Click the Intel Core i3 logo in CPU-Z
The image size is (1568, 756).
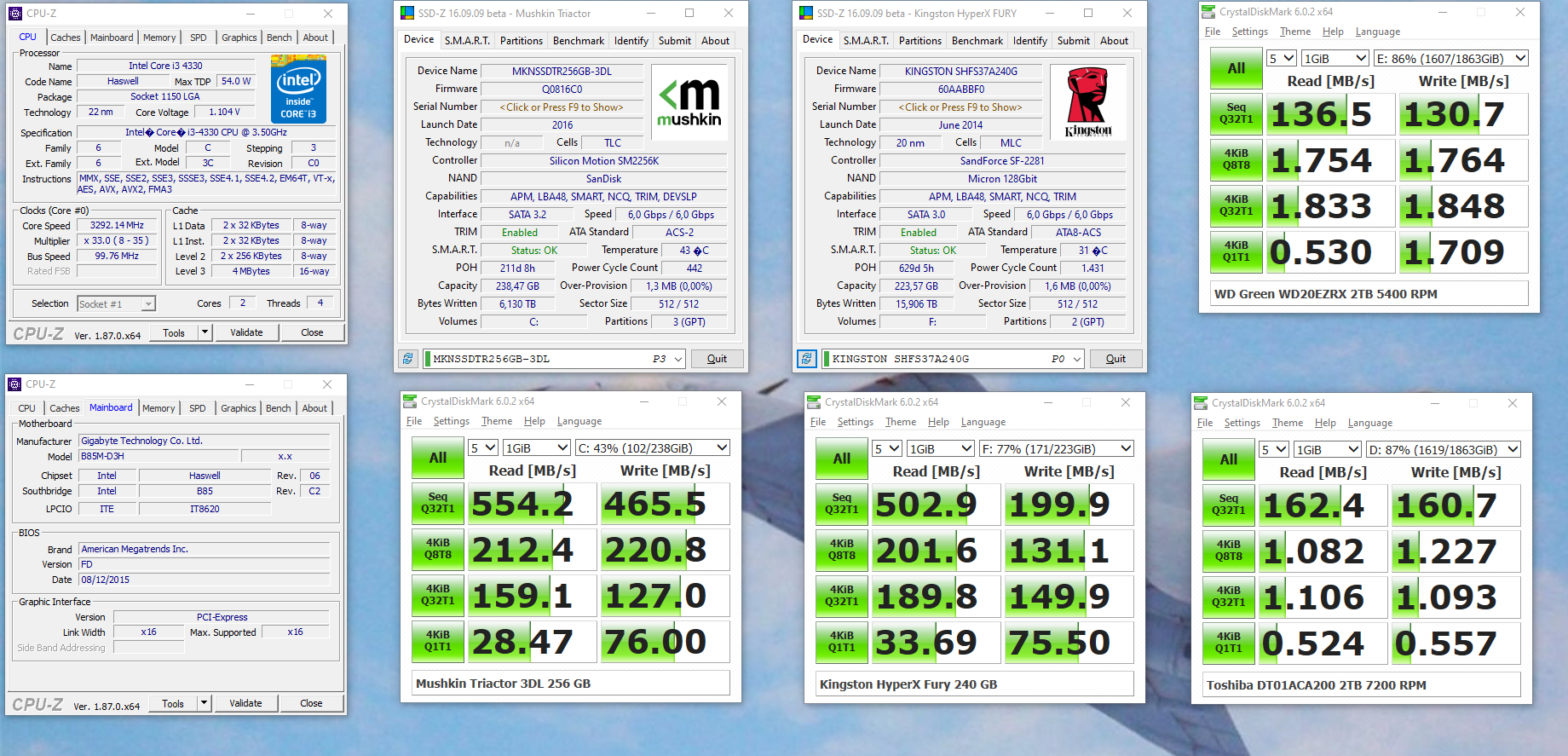[298, 89]
